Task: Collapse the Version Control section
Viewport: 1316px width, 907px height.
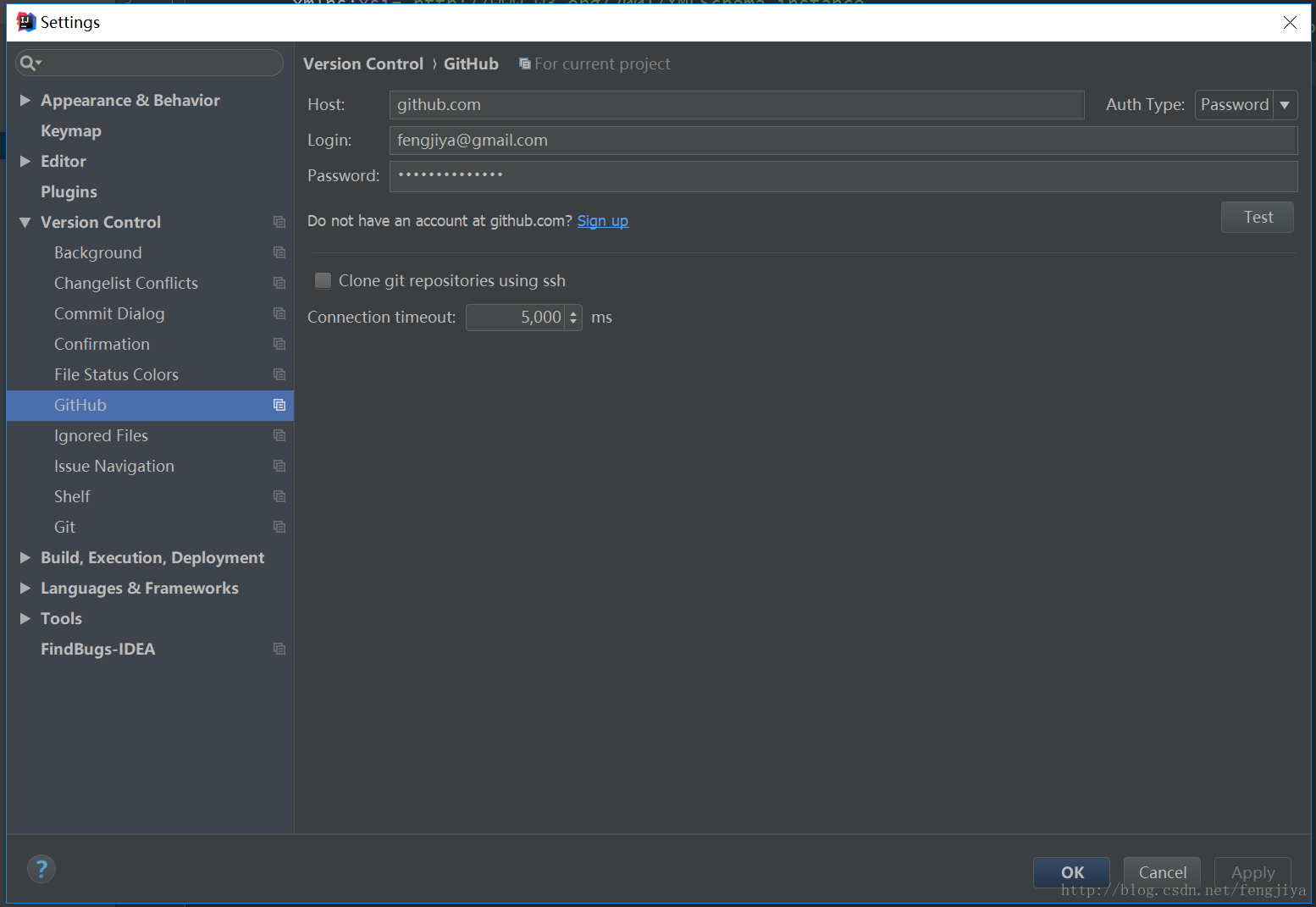Action: (x=25, y=222)
